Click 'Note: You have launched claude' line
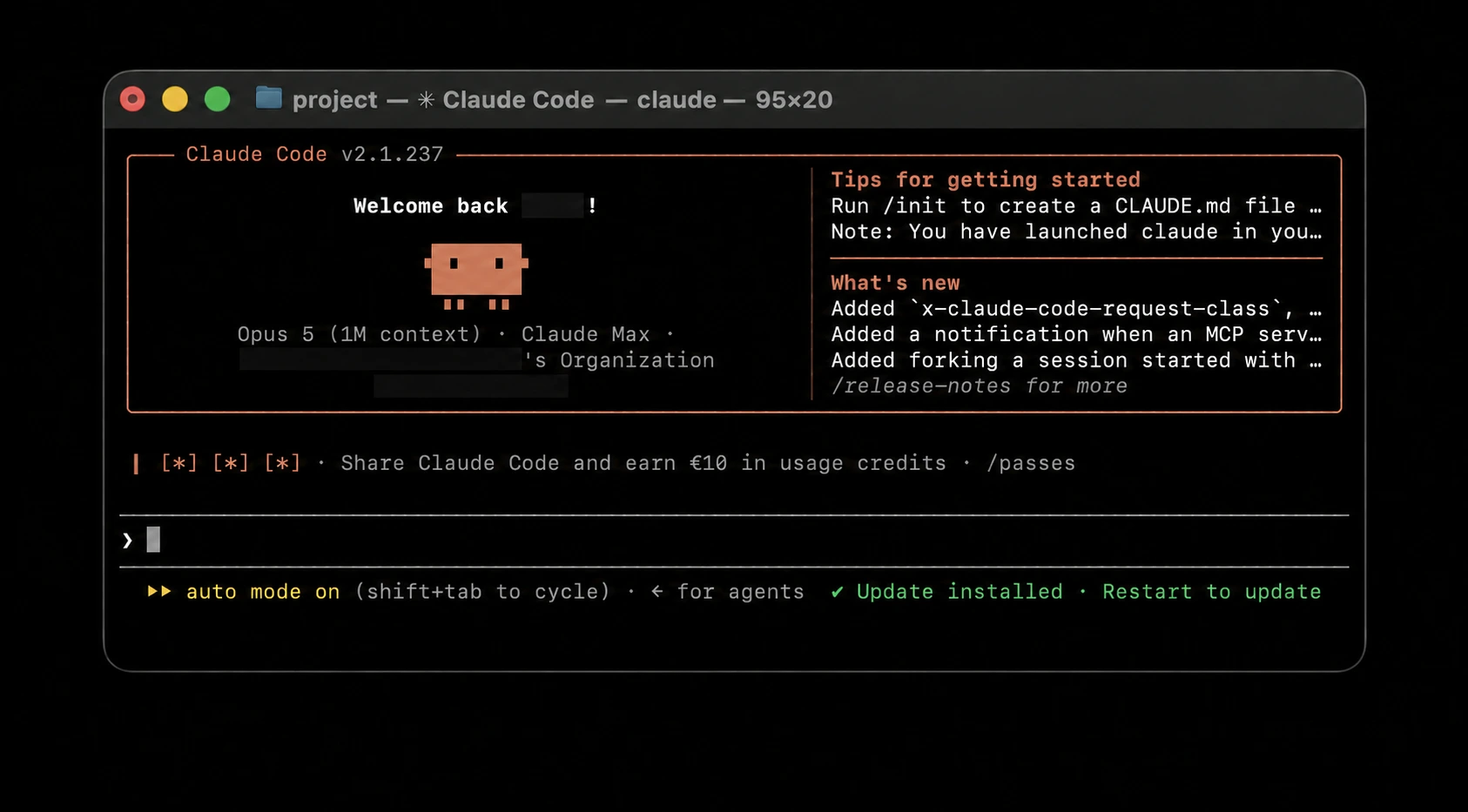Screen dimensions: 1468x812 pos(1076,232)
